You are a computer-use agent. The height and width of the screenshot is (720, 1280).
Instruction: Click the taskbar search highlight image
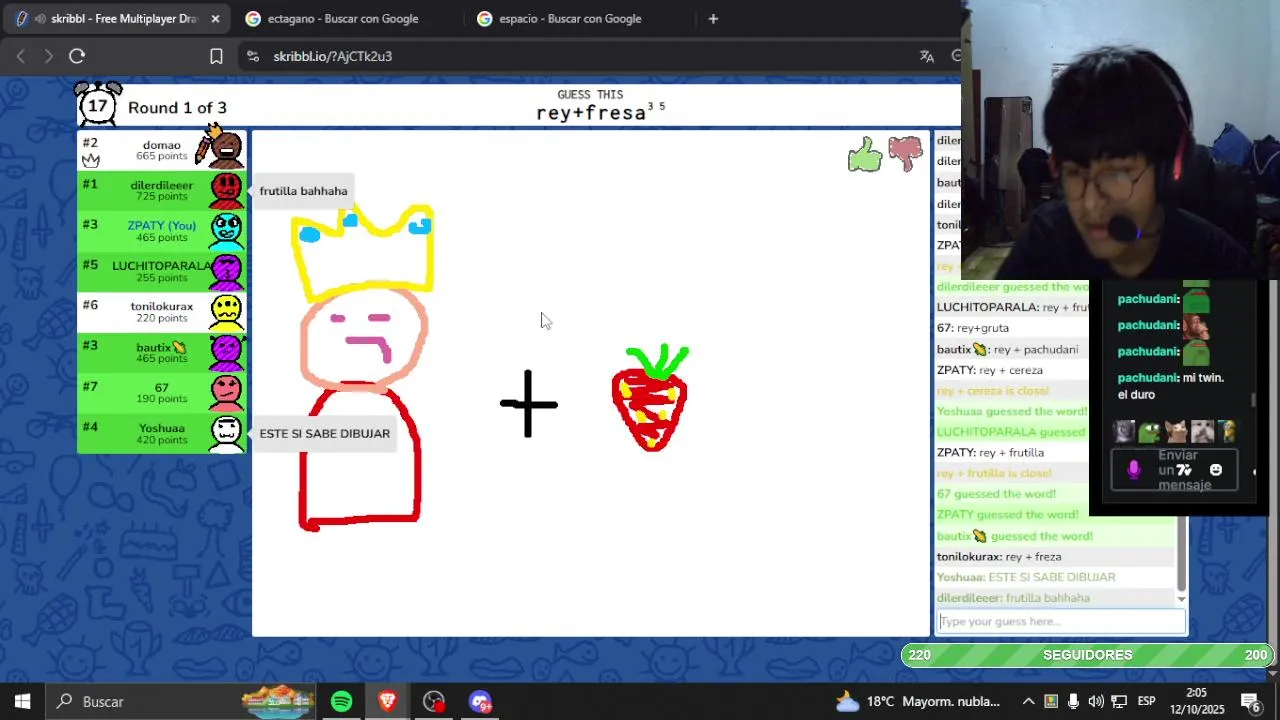(279, 701)
